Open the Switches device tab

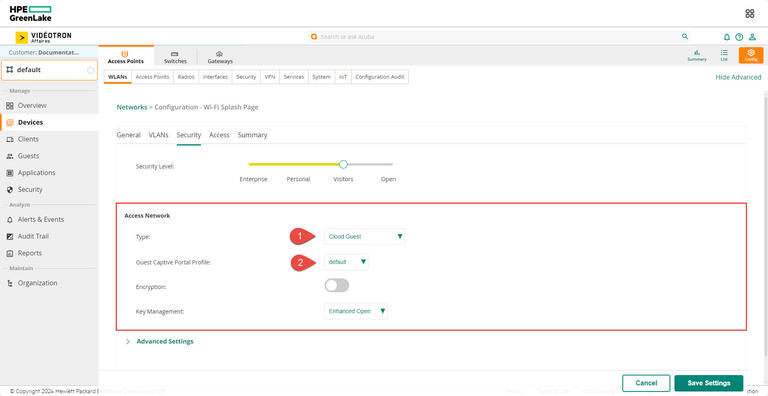coord(175,57)
